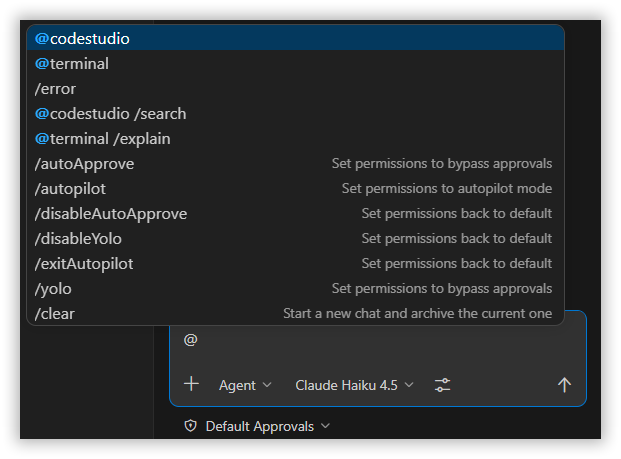Choose the @terminal participant suggestion

coord(295,64)
